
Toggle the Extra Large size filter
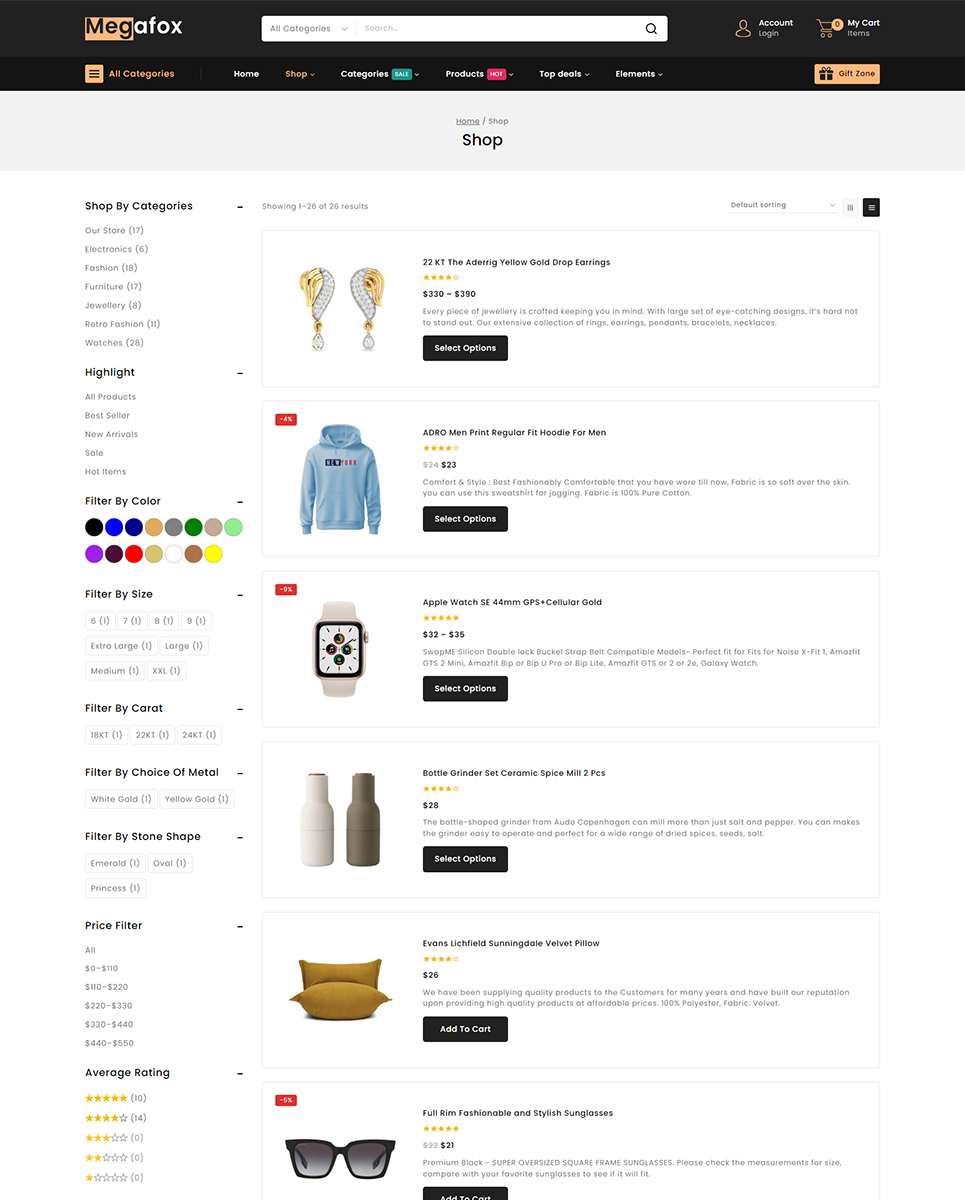pyautogui.click(x=121, y=646)
